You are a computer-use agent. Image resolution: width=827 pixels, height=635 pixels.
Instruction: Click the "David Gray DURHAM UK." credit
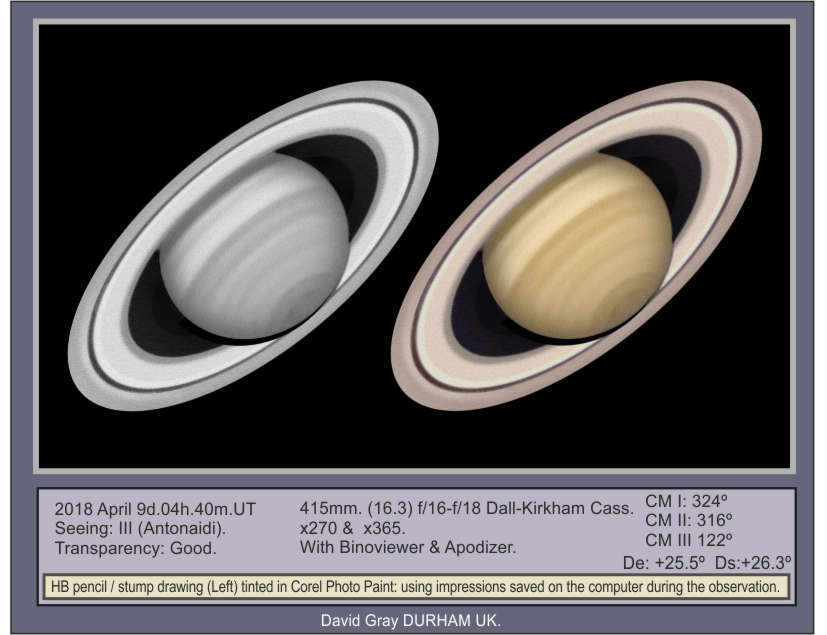411,620
